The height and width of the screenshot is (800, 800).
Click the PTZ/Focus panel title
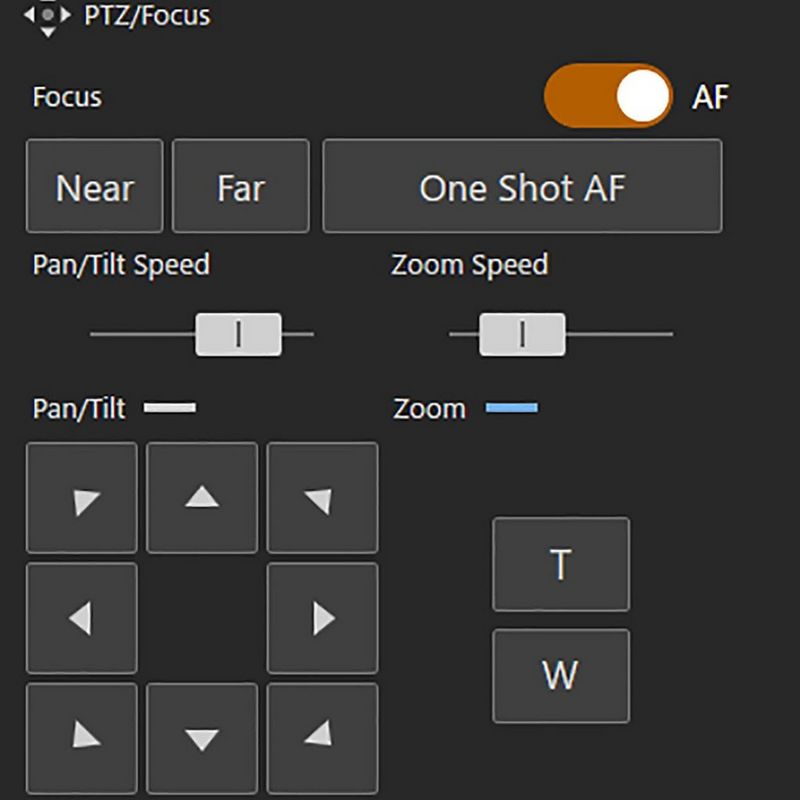pos(147,15)
